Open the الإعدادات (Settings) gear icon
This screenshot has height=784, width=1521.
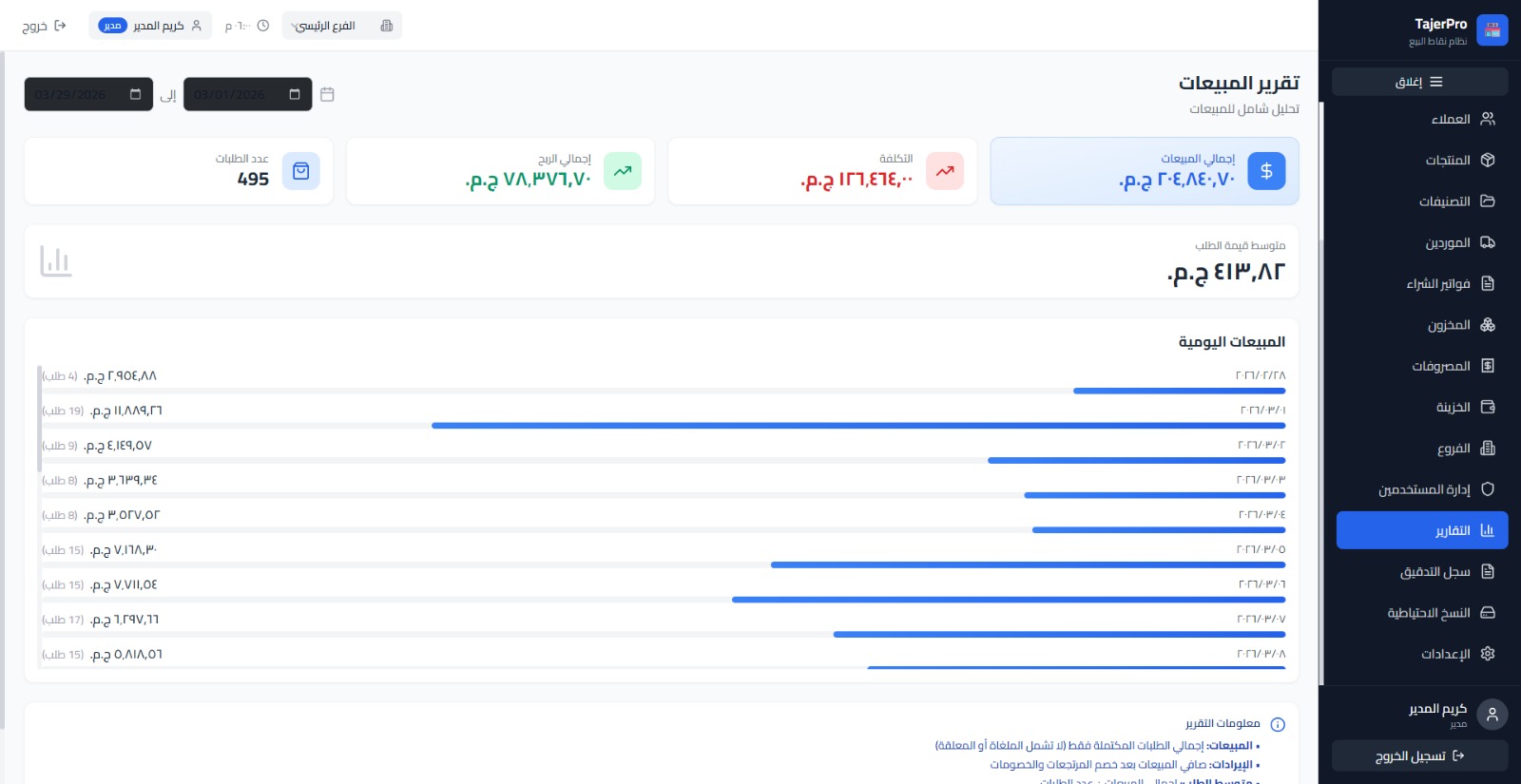click(1488, 654)
